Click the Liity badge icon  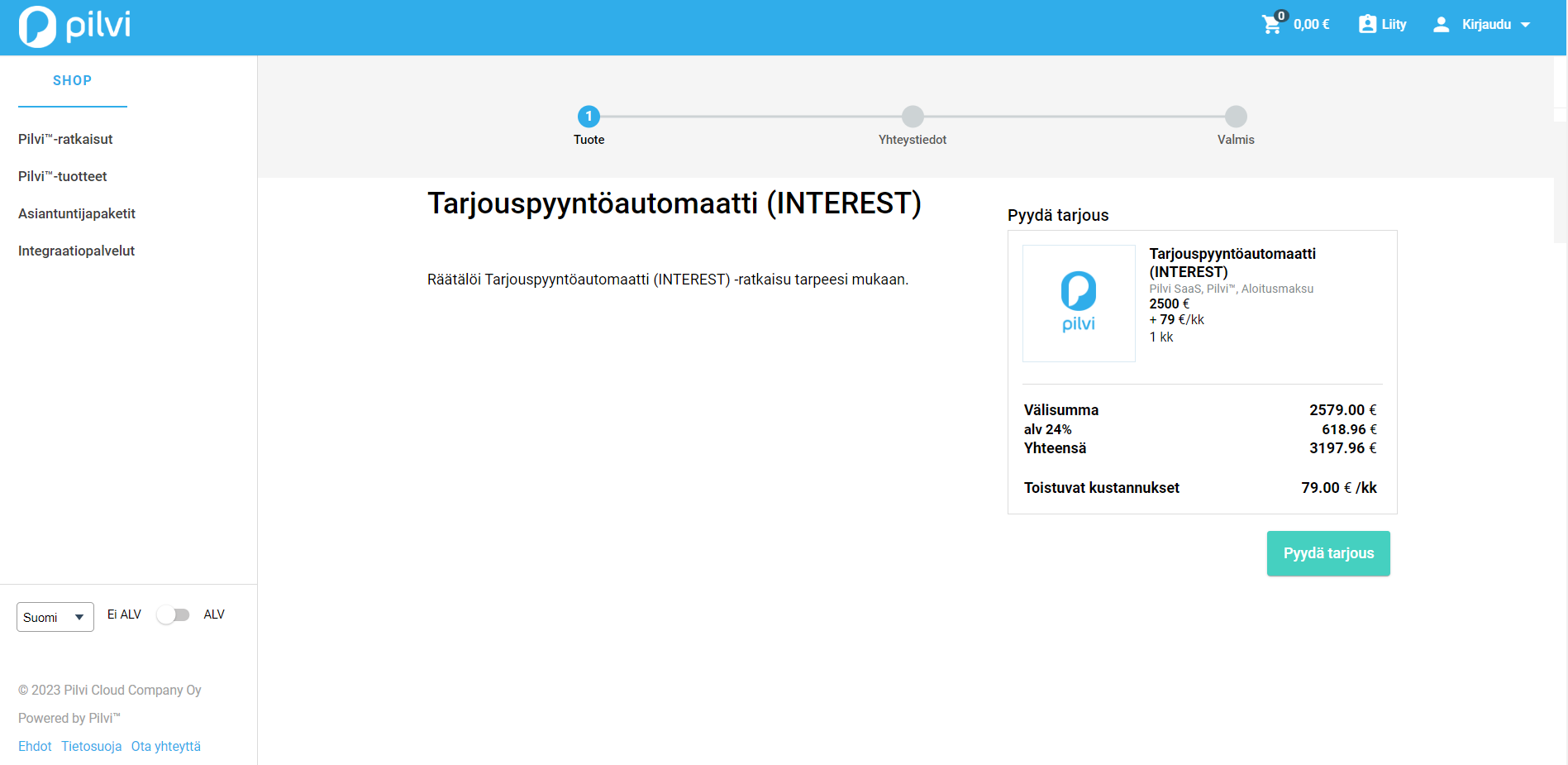coord(1368,24)
